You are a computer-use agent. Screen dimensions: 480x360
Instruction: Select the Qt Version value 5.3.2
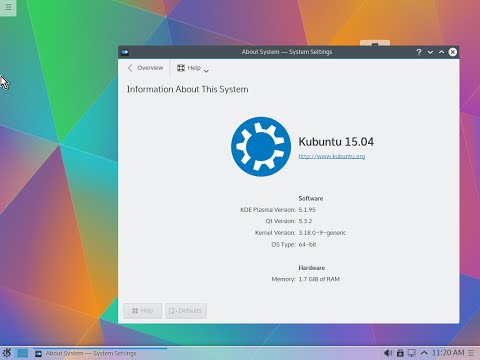click(305, 221)
